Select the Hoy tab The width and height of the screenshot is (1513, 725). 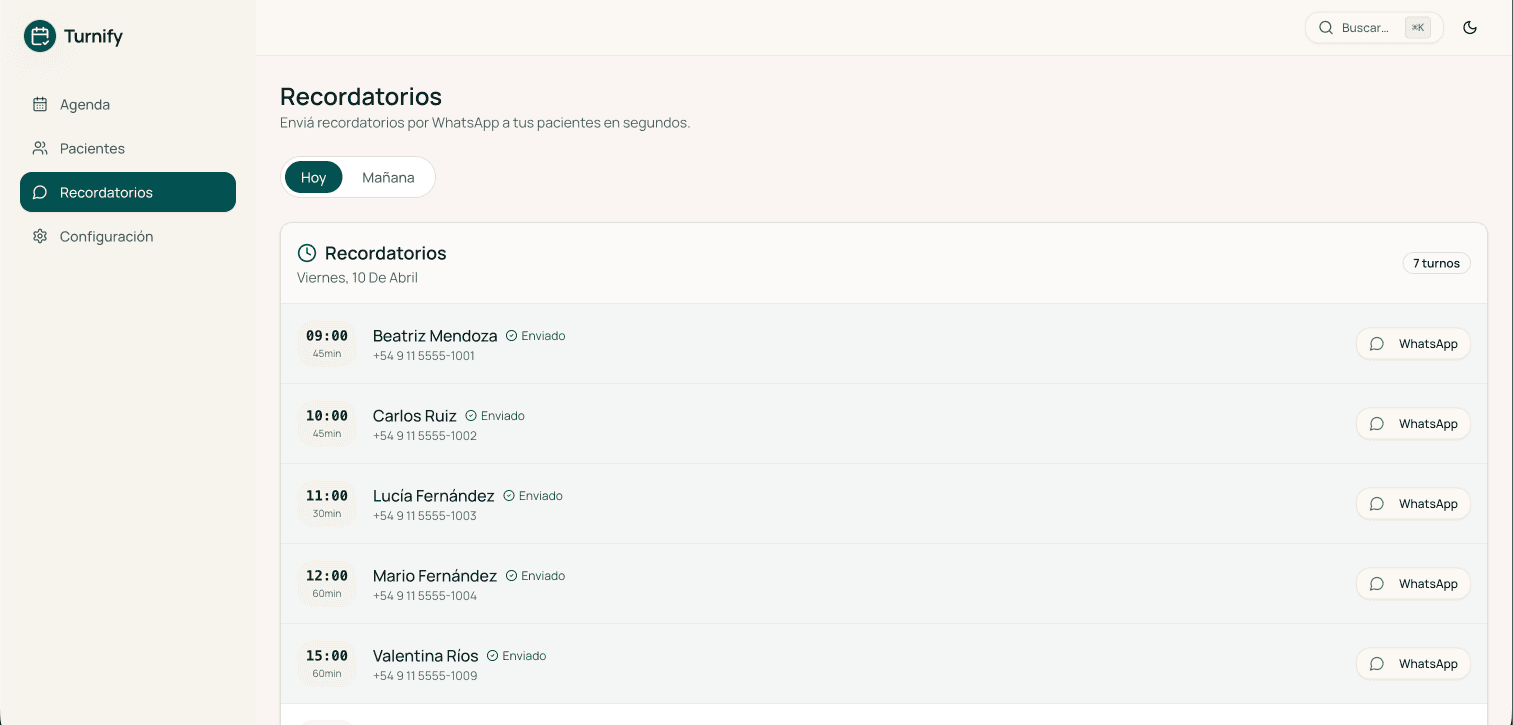pos(313,177)
